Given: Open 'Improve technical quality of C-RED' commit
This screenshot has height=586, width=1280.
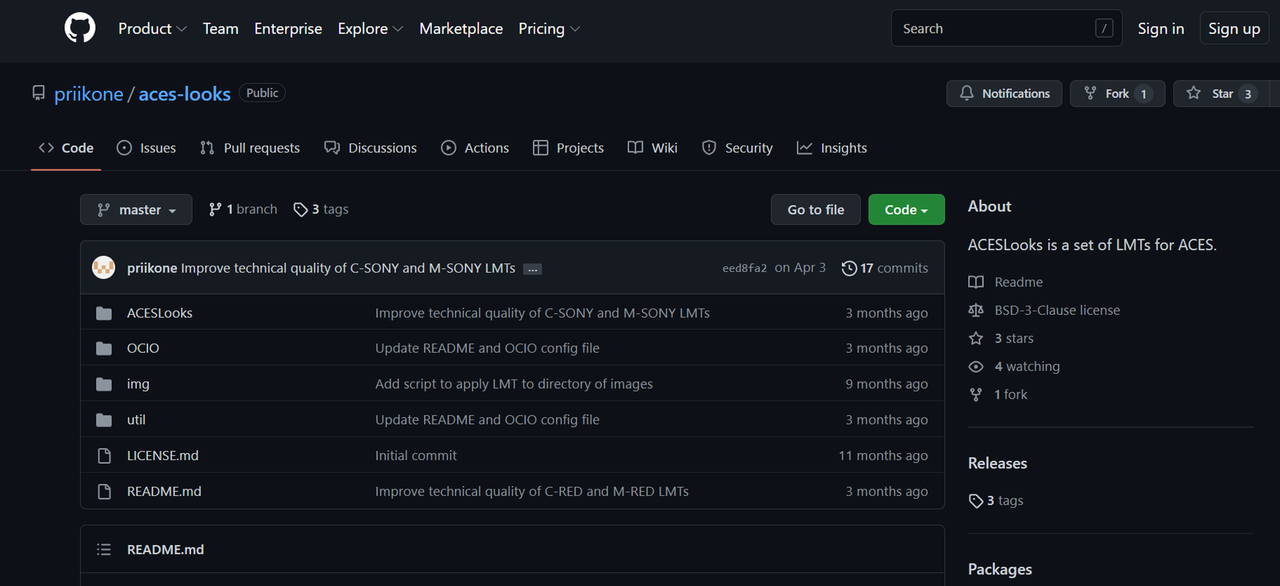Looking at the screenshot, I should (532, 491).
